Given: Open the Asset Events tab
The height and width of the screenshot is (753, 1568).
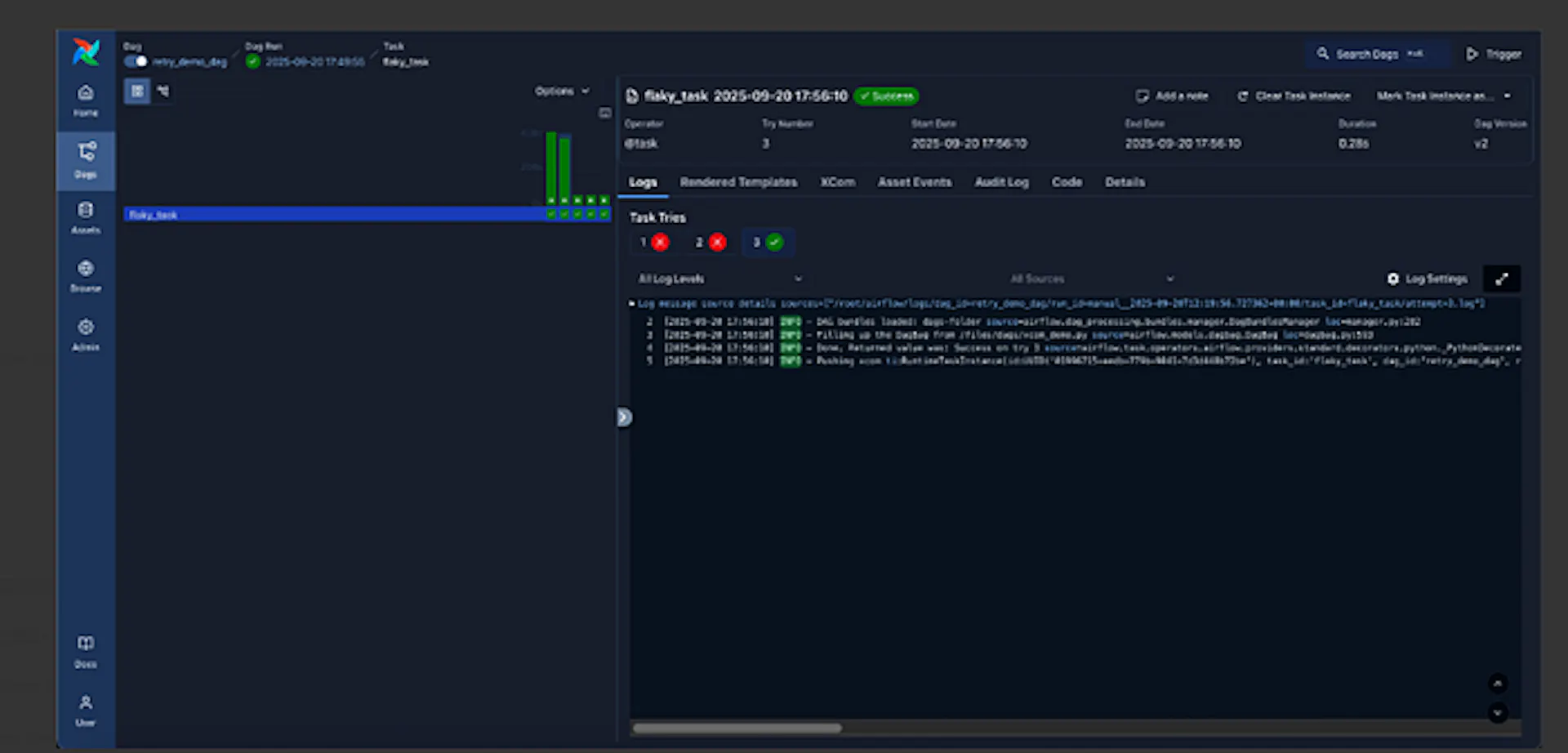Looking at the screenshot, I should [915, 182].
